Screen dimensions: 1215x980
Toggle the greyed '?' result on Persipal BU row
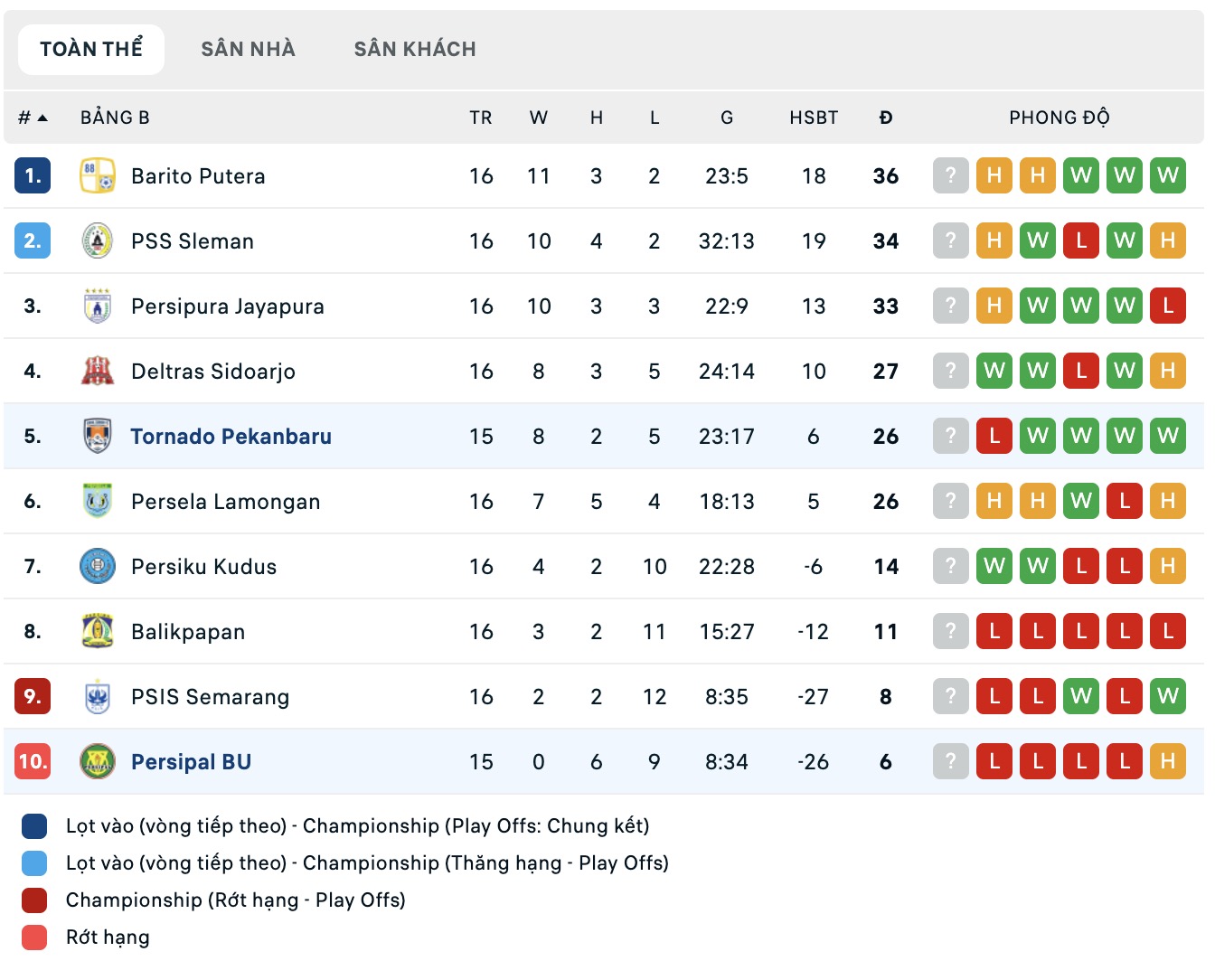950,761
